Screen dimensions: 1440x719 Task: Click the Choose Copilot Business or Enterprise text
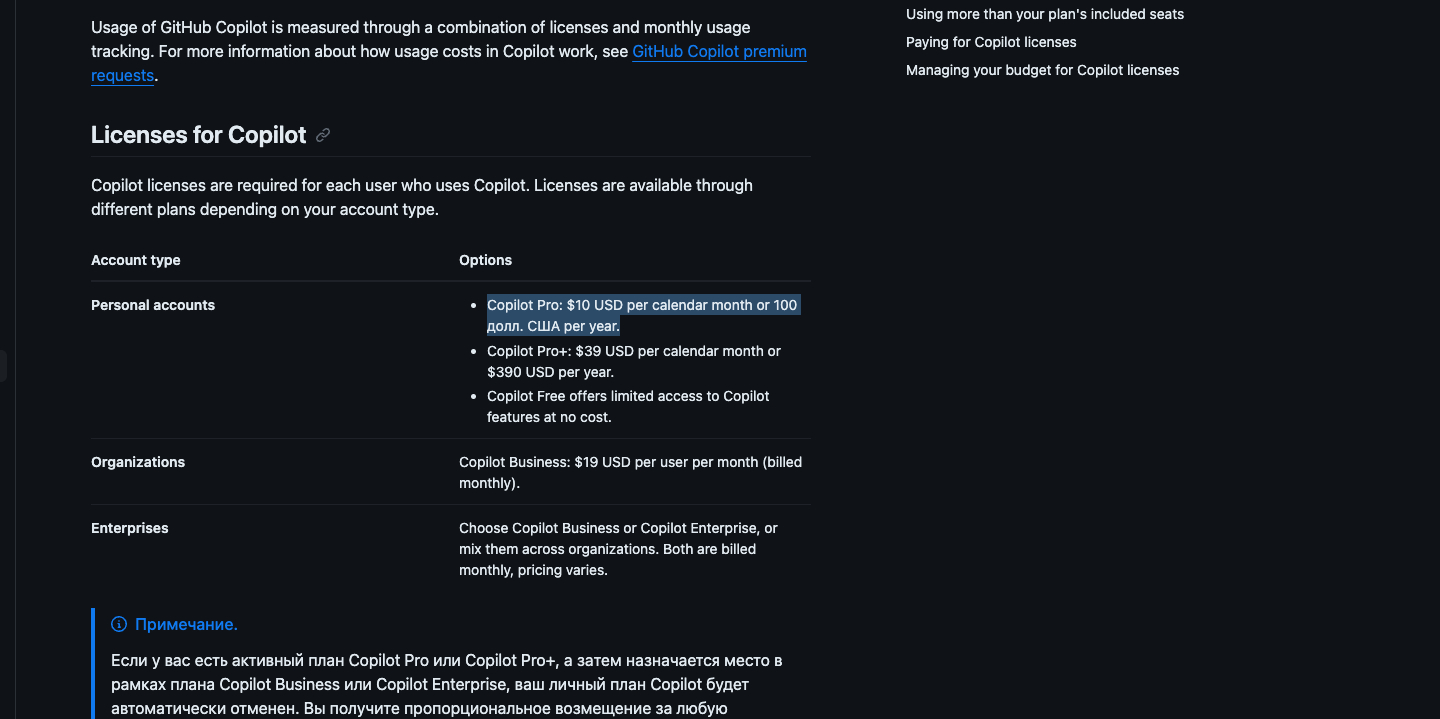point(617,549)
